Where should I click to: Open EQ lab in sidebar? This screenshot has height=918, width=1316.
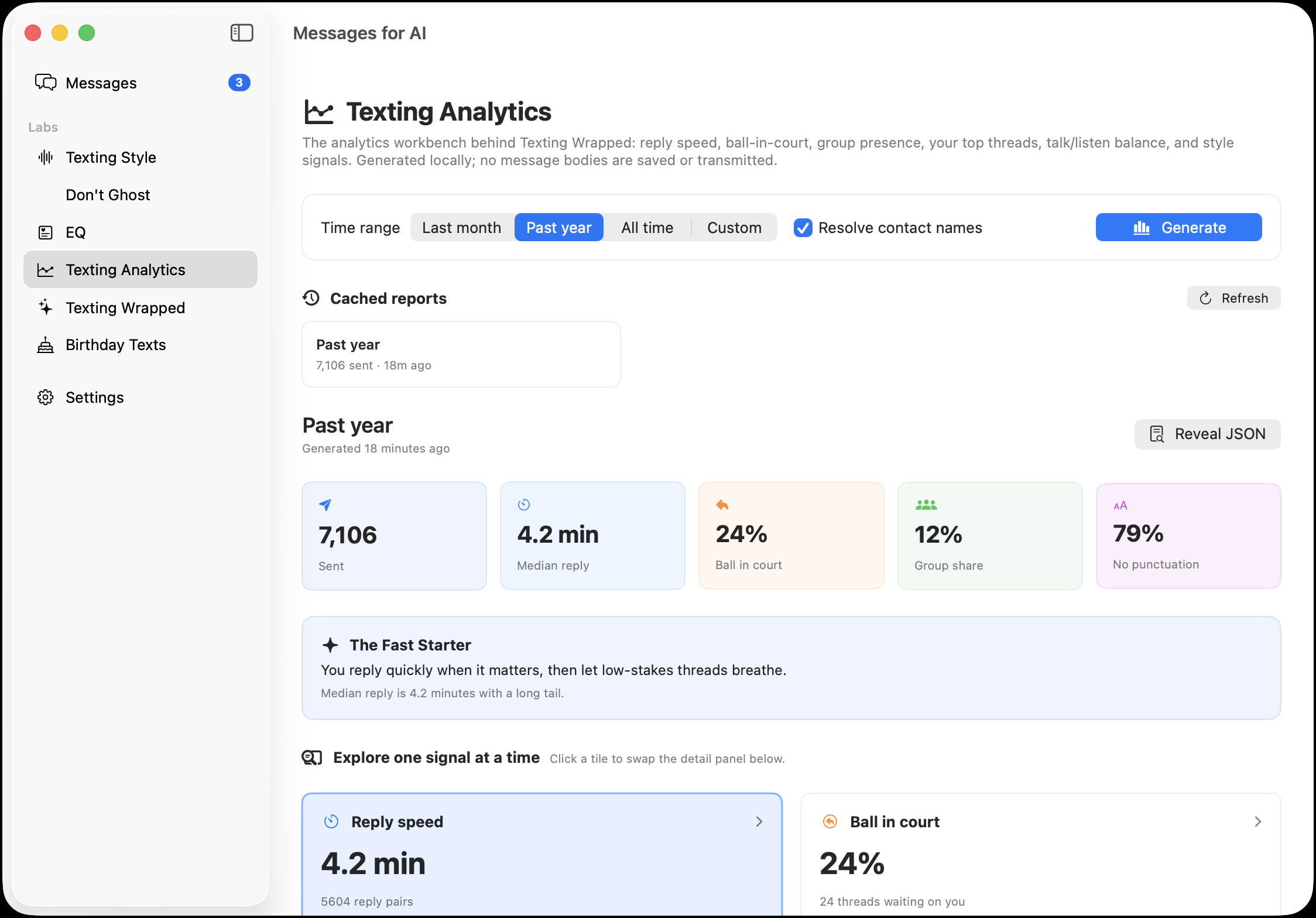(x=140, y=232)
